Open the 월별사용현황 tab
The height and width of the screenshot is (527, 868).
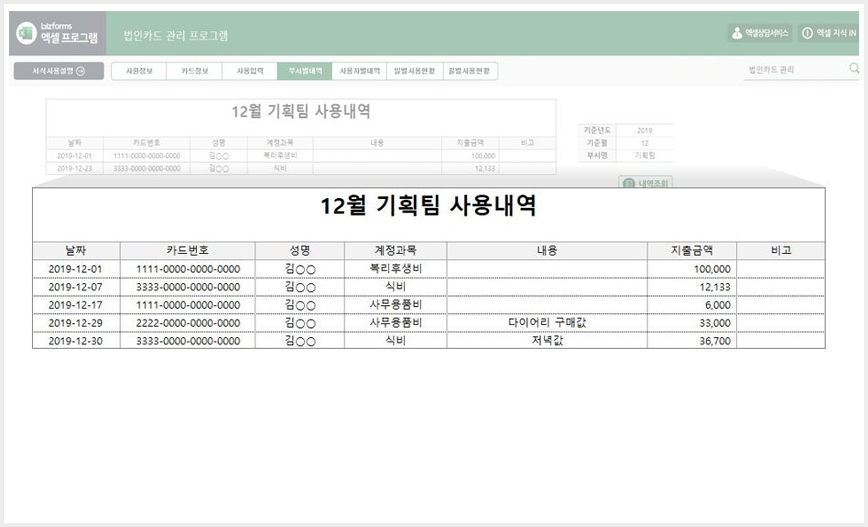pyautogui.click(x=470, y=71)
